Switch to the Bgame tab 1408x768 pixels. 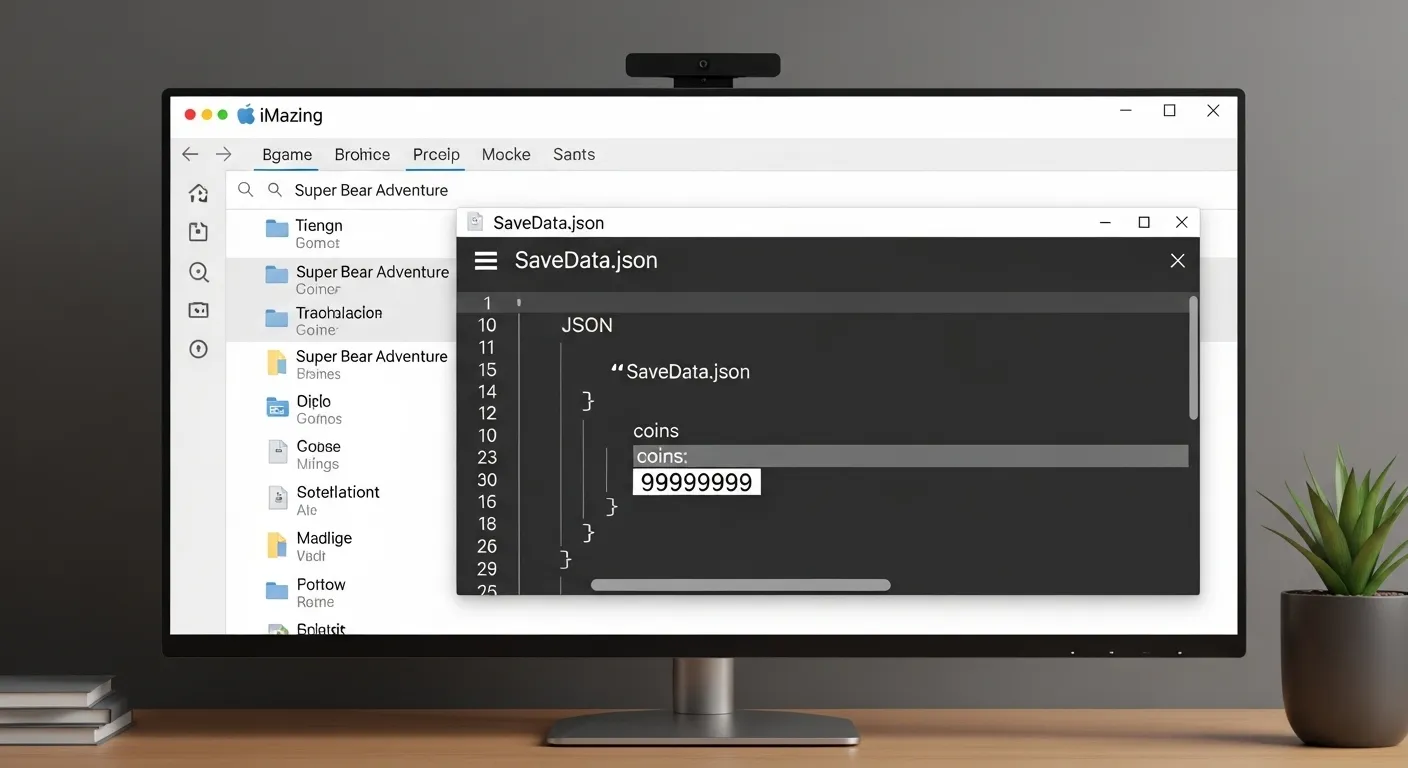(287, 155)
